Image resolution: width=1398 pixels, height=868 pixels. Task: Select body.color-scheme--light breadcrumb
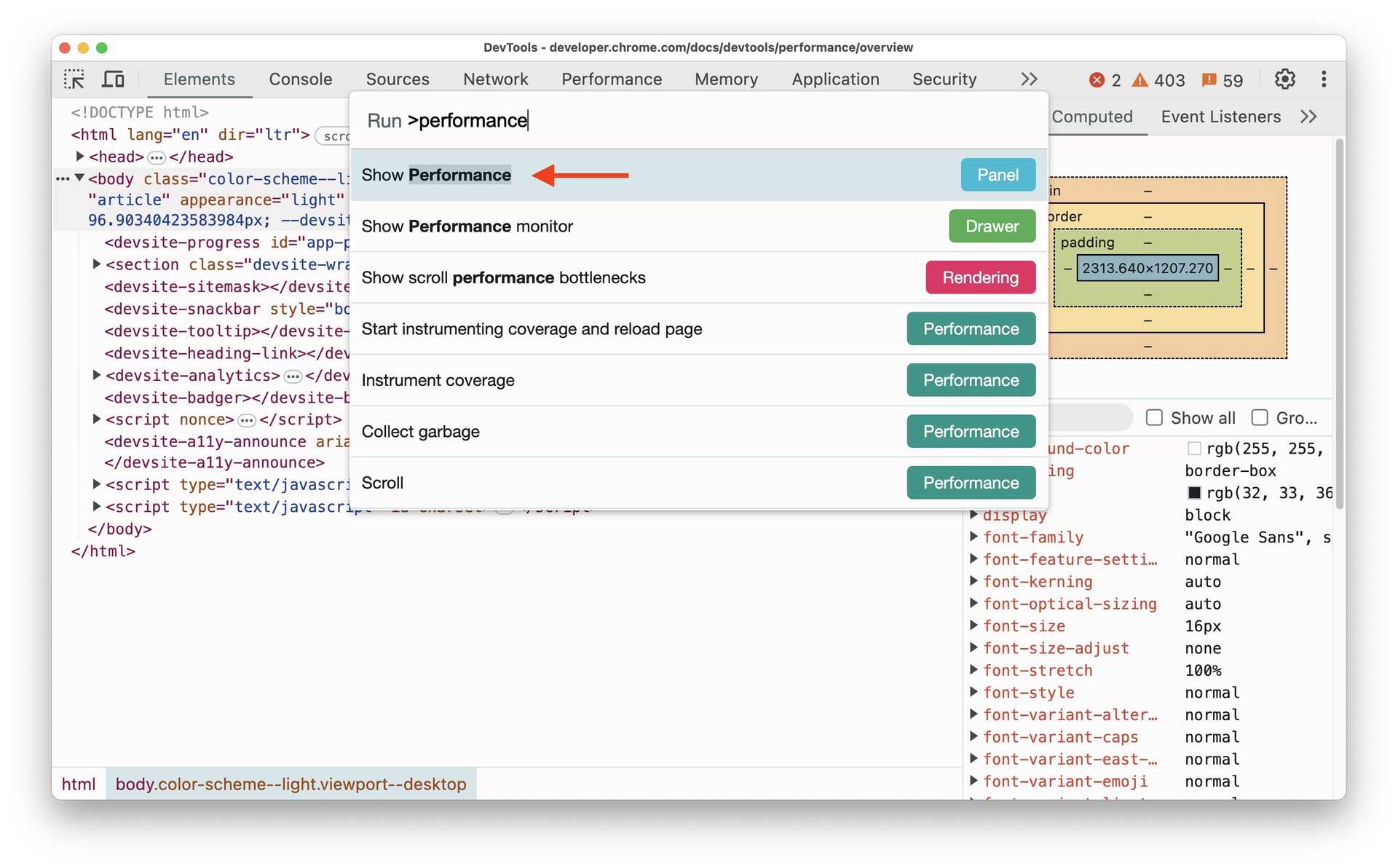(291, 784)
